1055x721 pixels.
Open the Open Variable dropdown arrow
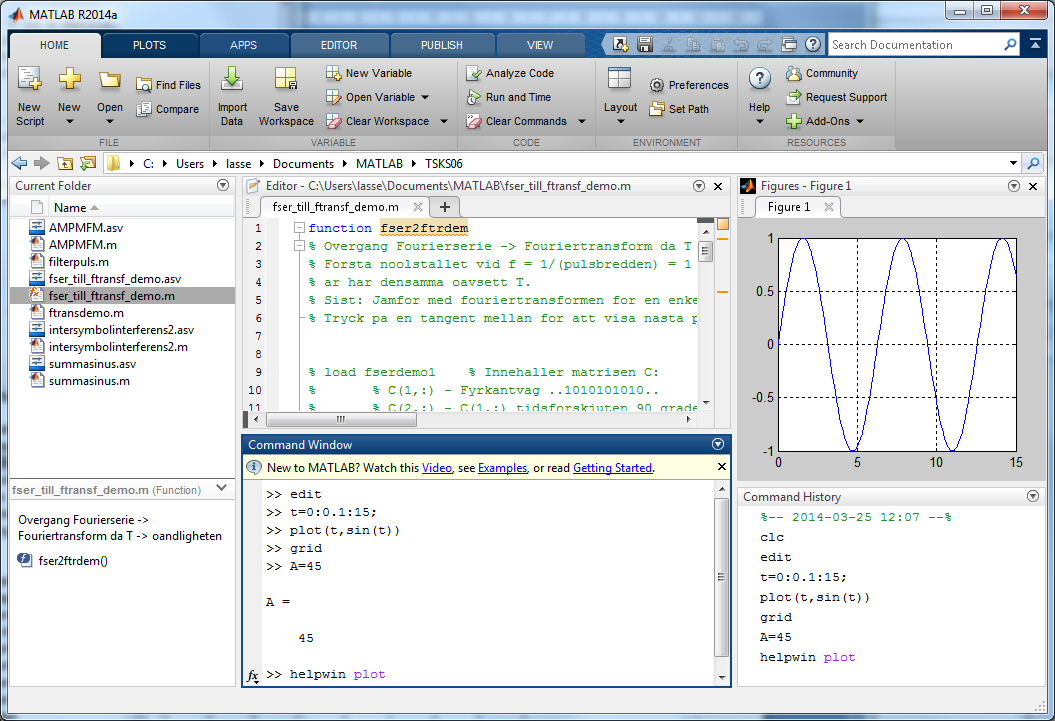tap(425, 98)
